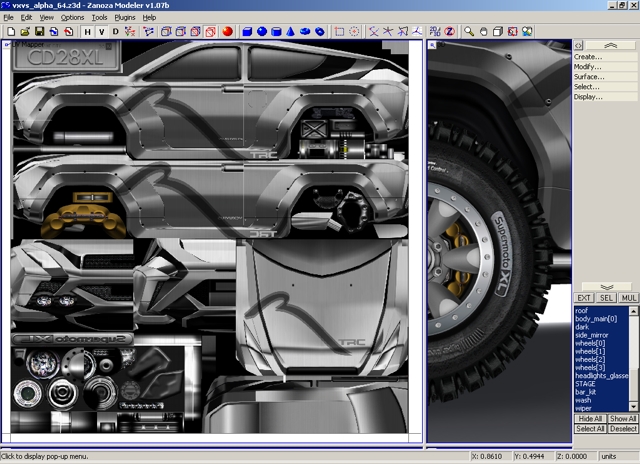Select the Zoom magnifier tool
640x464 pixels.
pos(466,32)
